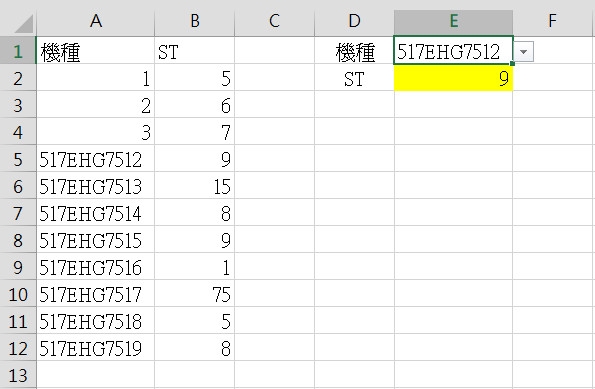The width and height of the screenshot is (595, 389).
Task: Click the yellow highlighted ST result cell
Action: coord(453,78)
